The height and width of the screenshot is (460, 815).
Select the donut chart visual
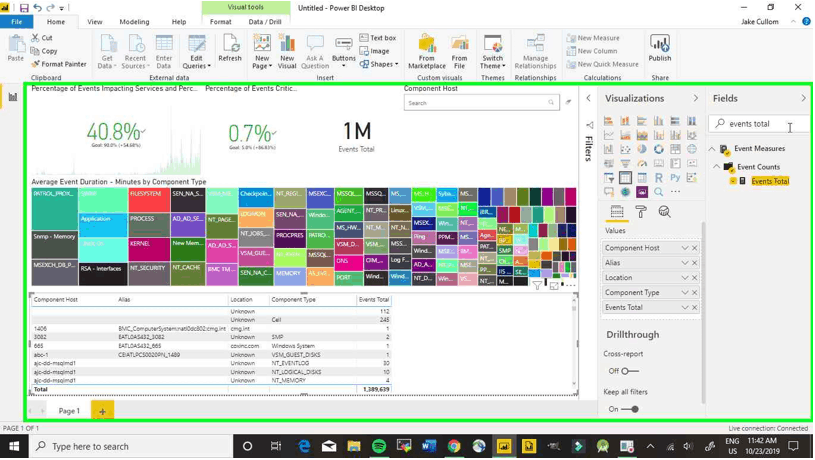click(x=659, y=149)
